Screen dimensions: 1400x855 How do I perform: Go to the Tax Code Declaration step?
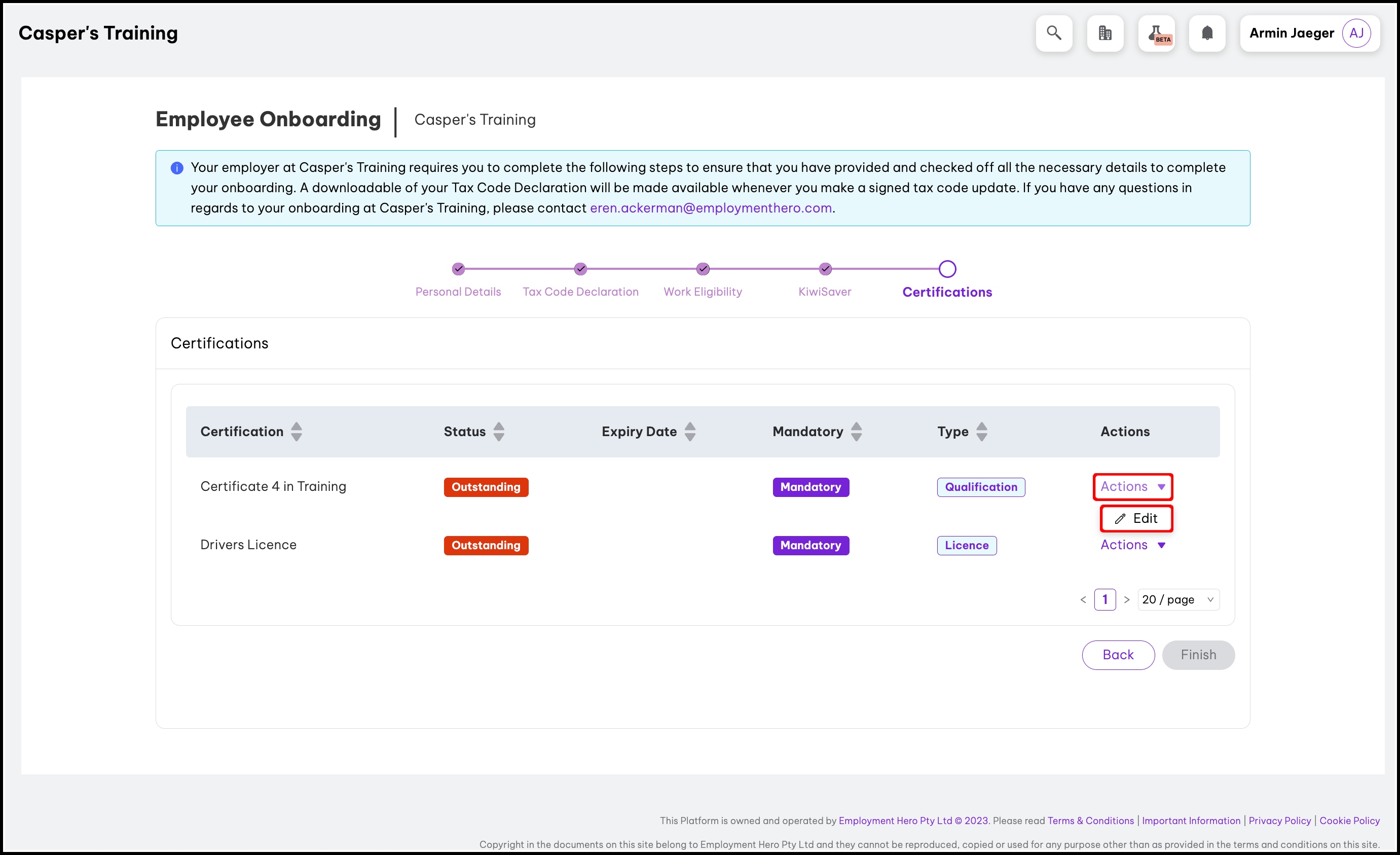pyautogui.click(x=580, y=292)
